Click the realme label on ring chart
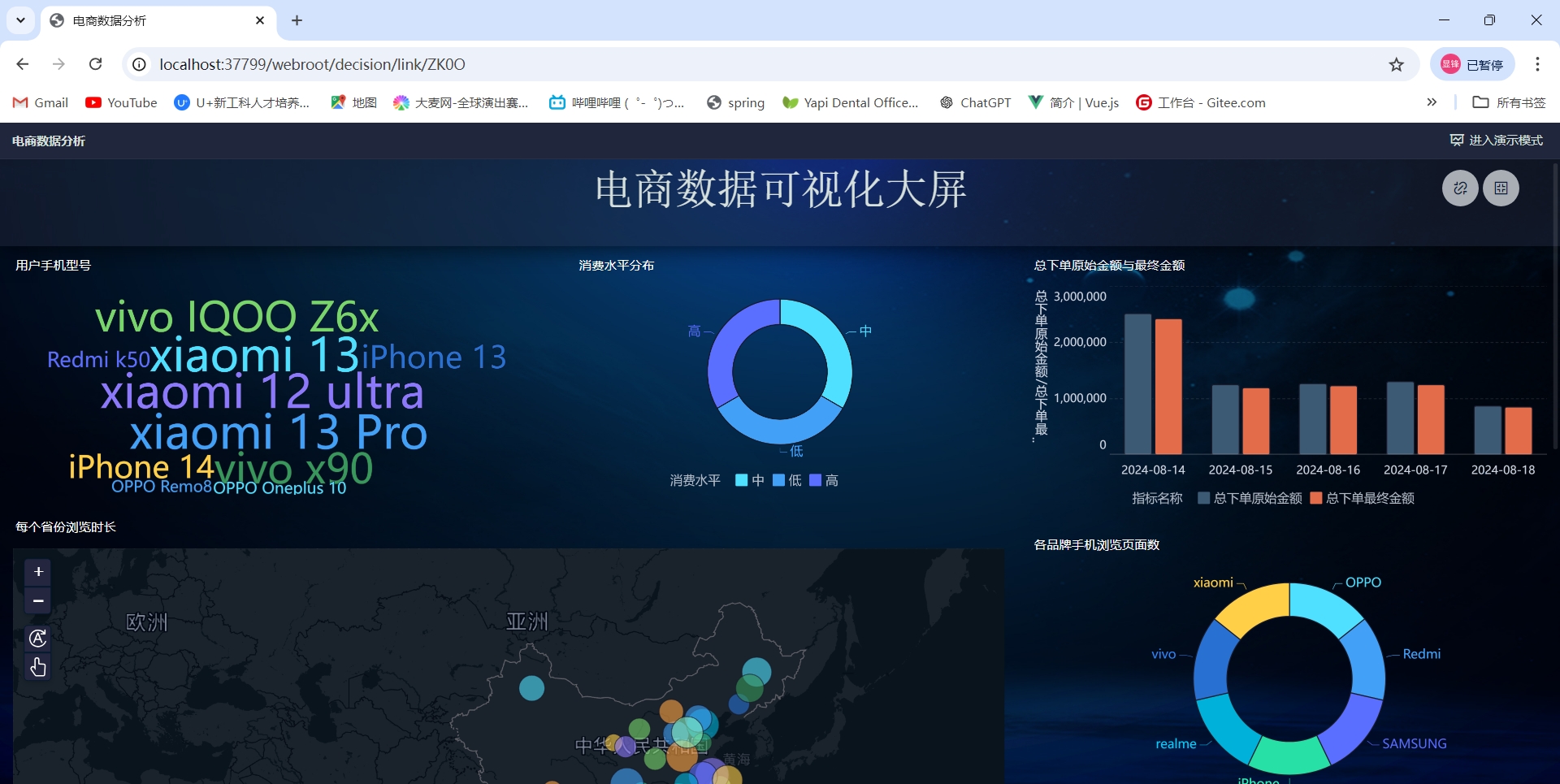The height and width of the screenshot is (784, 1560). pyautogui.click(x=1176, y=743)
